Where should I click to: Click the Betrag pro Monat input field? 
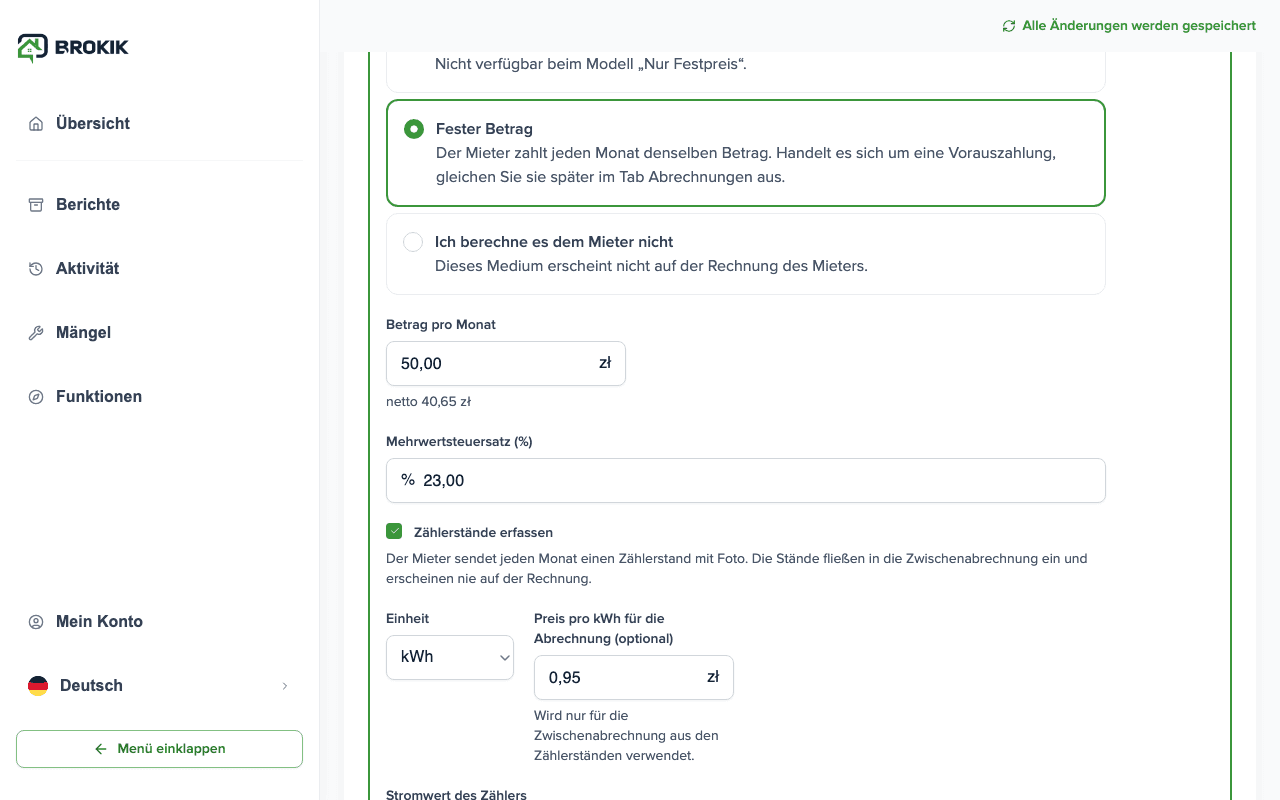[x=506, y=363]
